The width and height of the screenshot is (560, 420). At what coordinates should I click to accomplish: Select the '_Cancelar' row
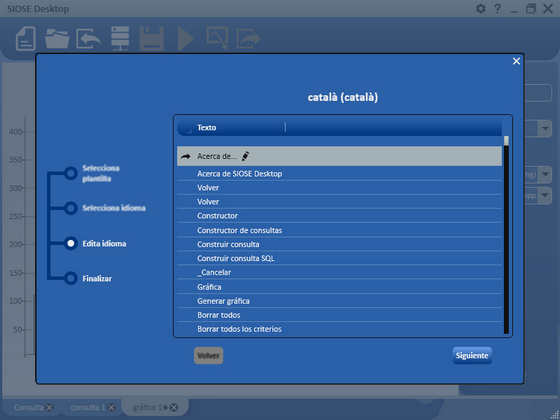[339, 272]
